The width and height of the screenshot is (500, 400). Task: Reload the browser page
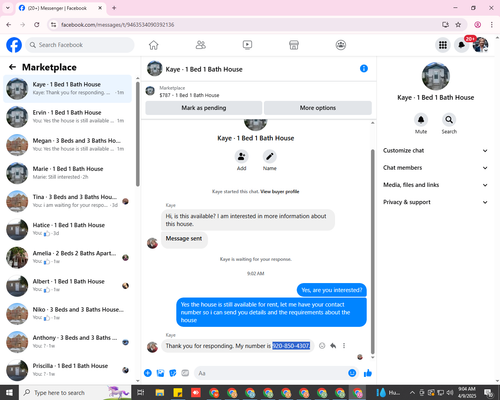pos(37,25)
